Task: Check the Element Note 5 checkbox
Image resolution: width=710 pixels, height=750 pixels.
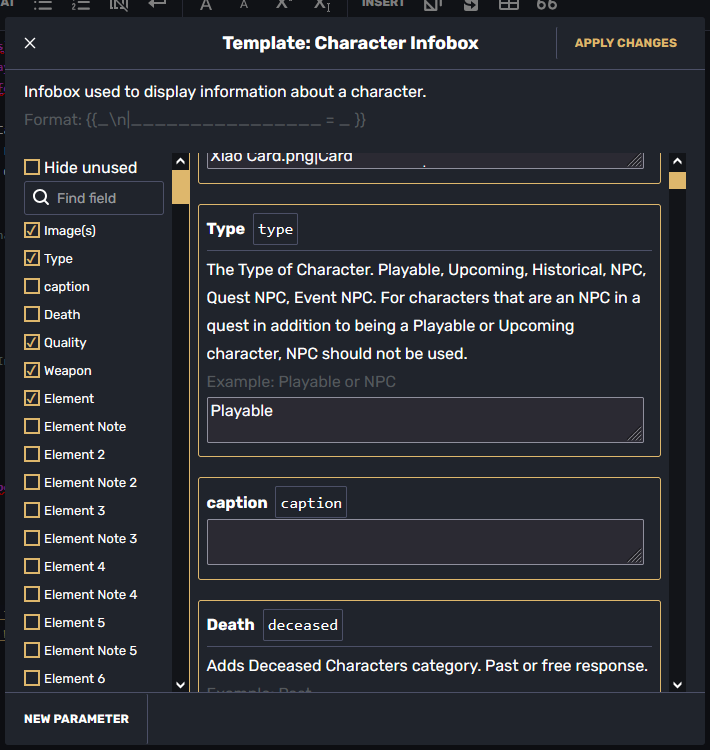Action: point(32,651)
